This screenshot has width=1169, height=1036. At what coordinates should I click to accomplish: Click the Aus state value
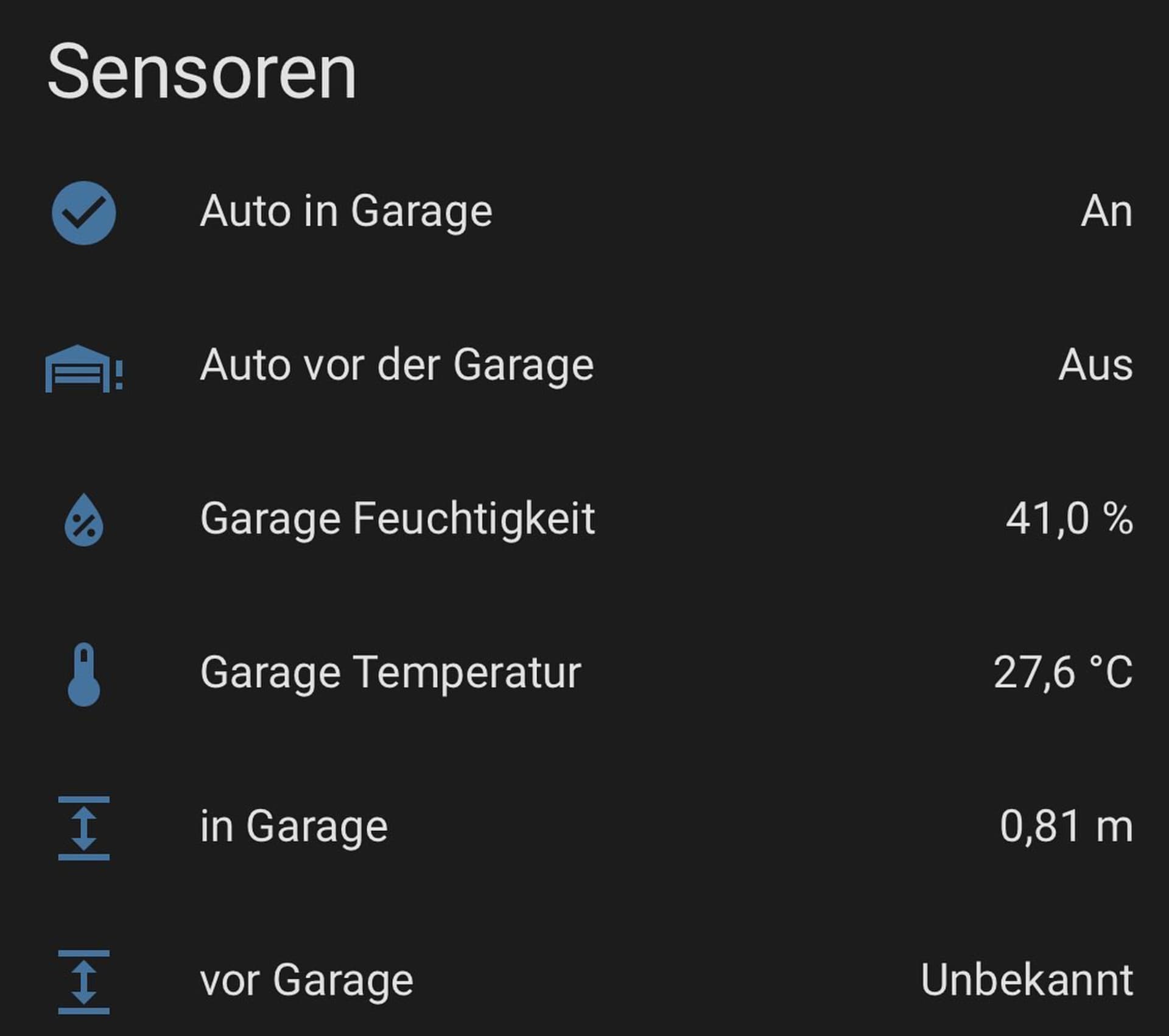[1095, 365]
